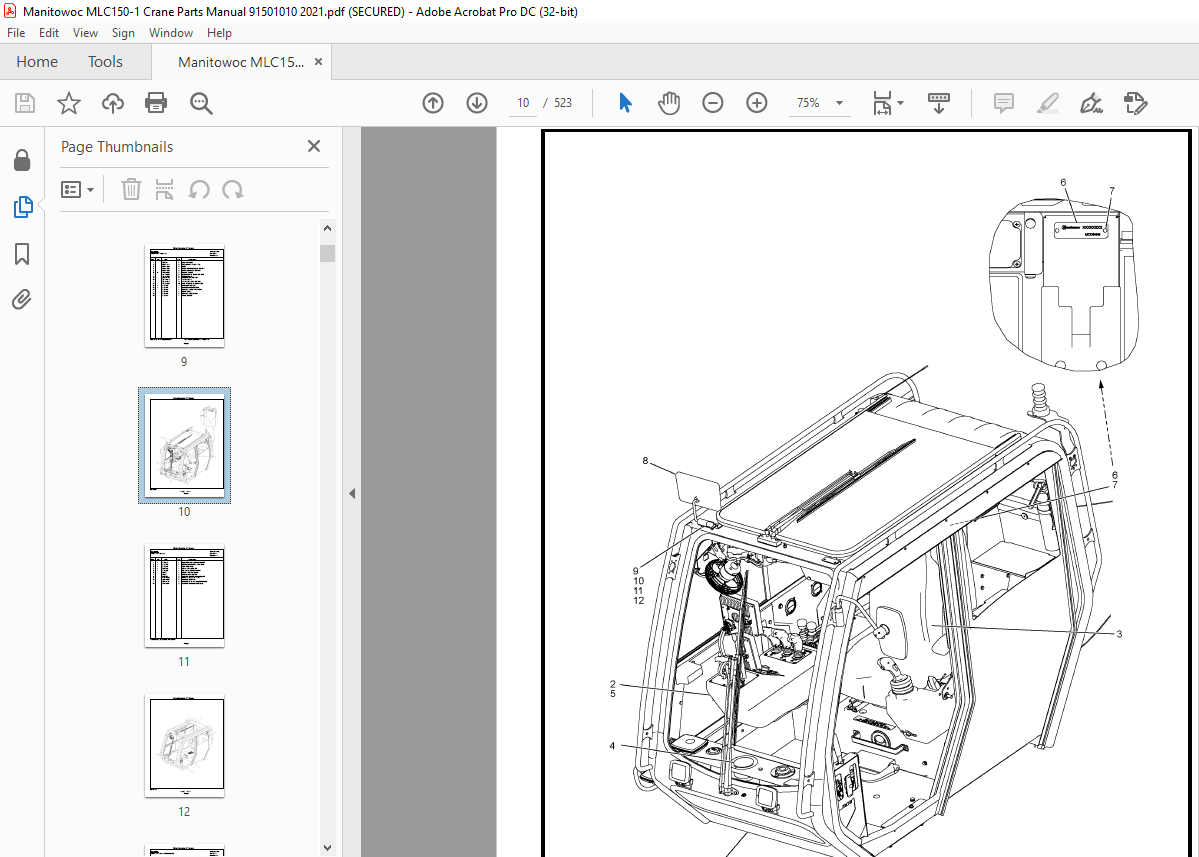Select the Manitowoc MLC15... document tab
The height and width of the screenshot is (857, 1199).
[241, 63]
